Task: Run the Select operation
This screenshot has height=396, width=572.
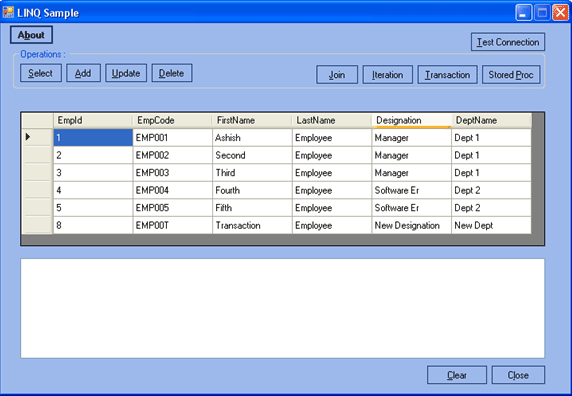Action: (x=40, y=73)
